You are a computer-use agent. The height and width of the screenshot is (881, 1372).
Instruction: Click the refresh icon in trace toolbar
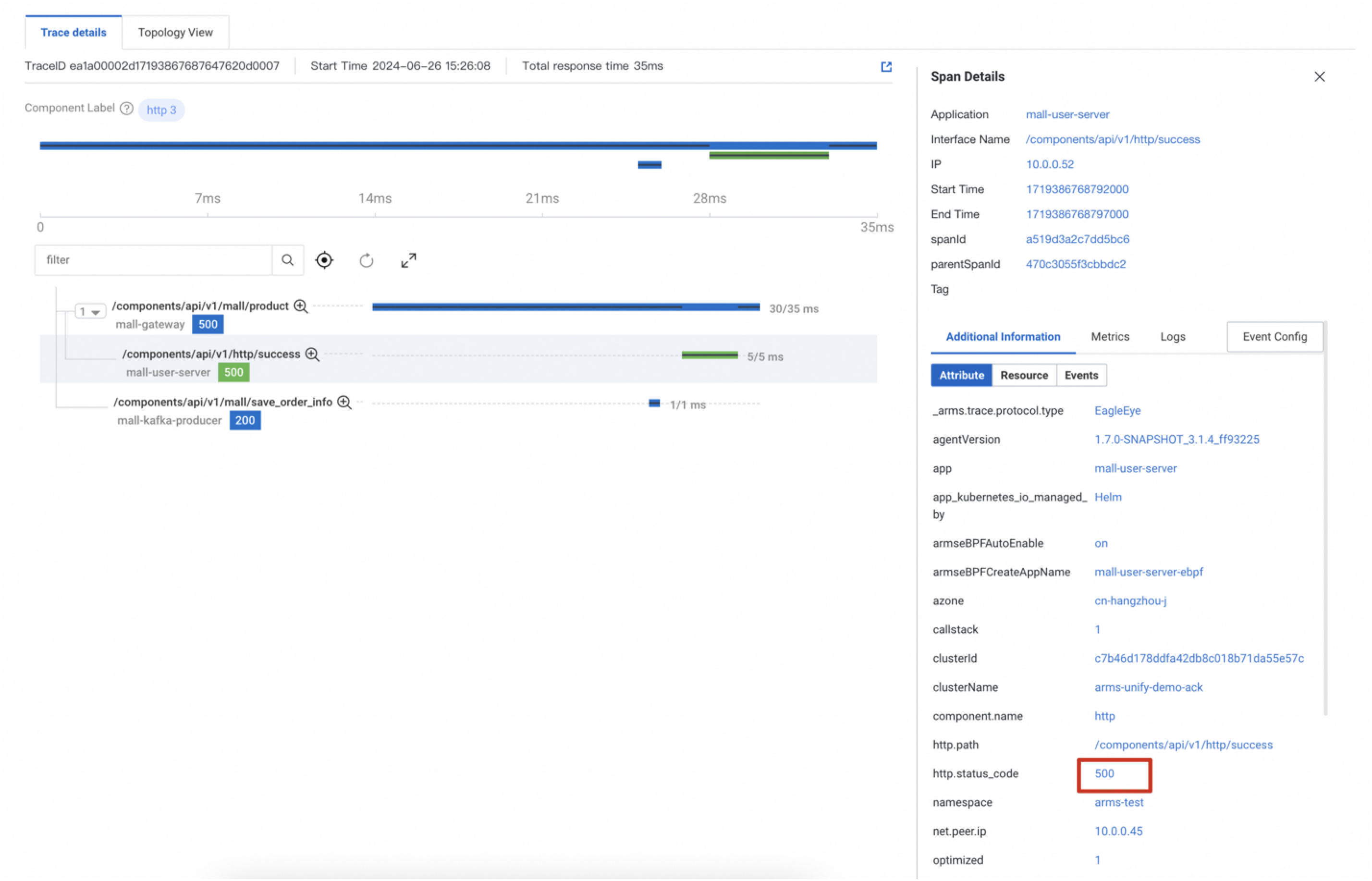click(x=366, y=261)
